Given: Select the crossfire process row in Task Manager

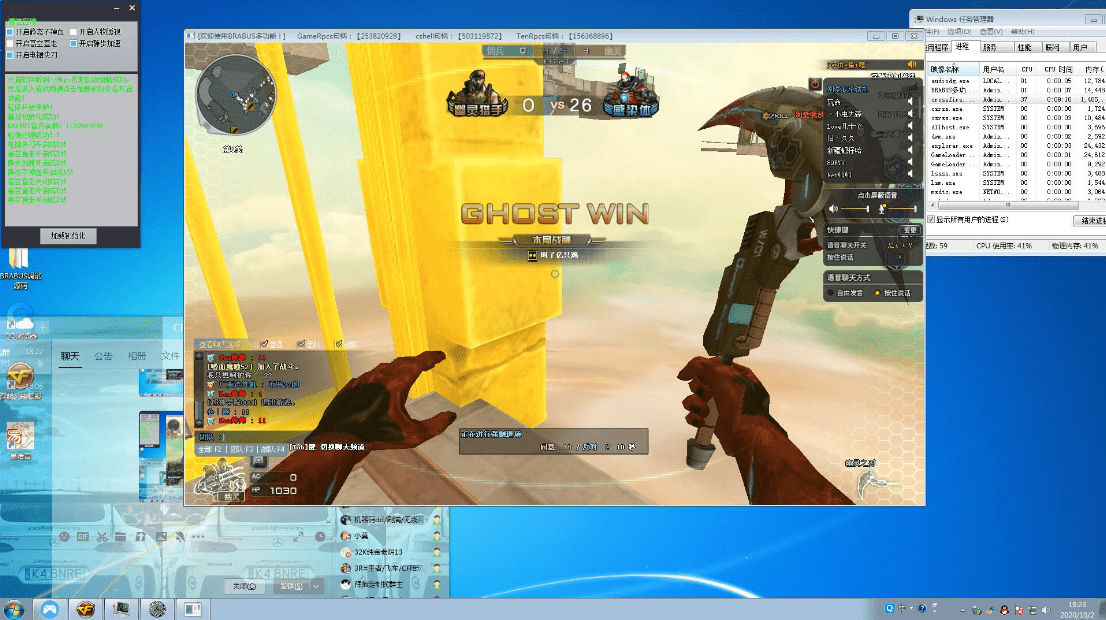Looking at the screenshot, I should [x=1016, y=99].
